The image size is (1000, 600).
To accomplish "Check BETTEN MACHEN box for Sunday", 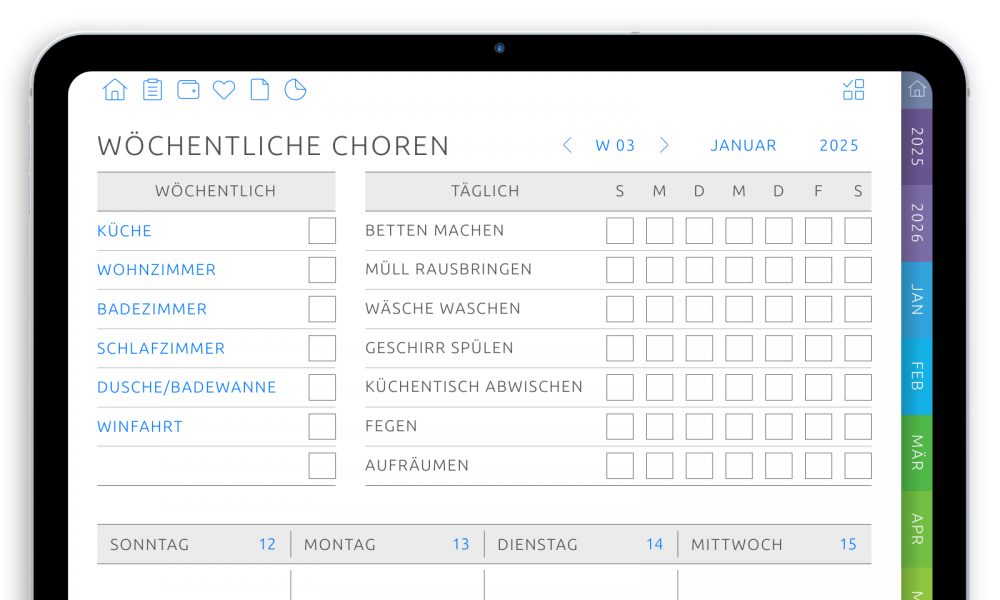I will (620, 231).
